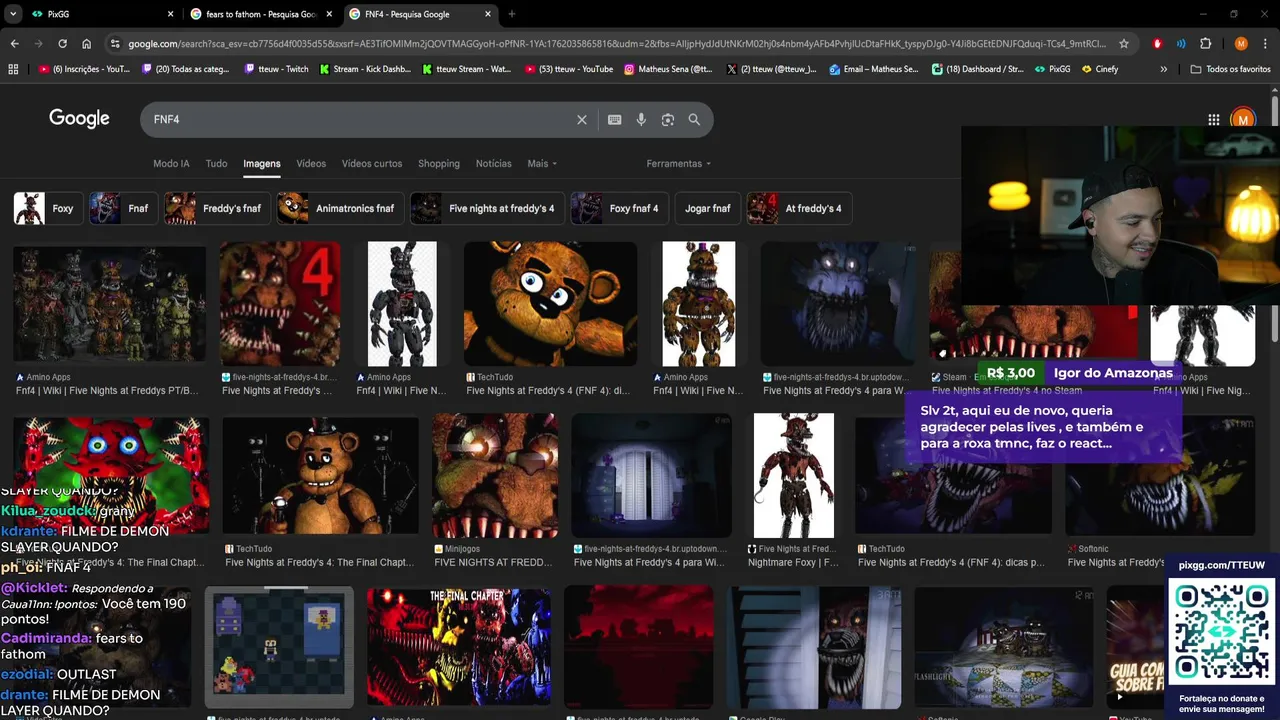Open the red shield extension icon

tap(1157, 44)
